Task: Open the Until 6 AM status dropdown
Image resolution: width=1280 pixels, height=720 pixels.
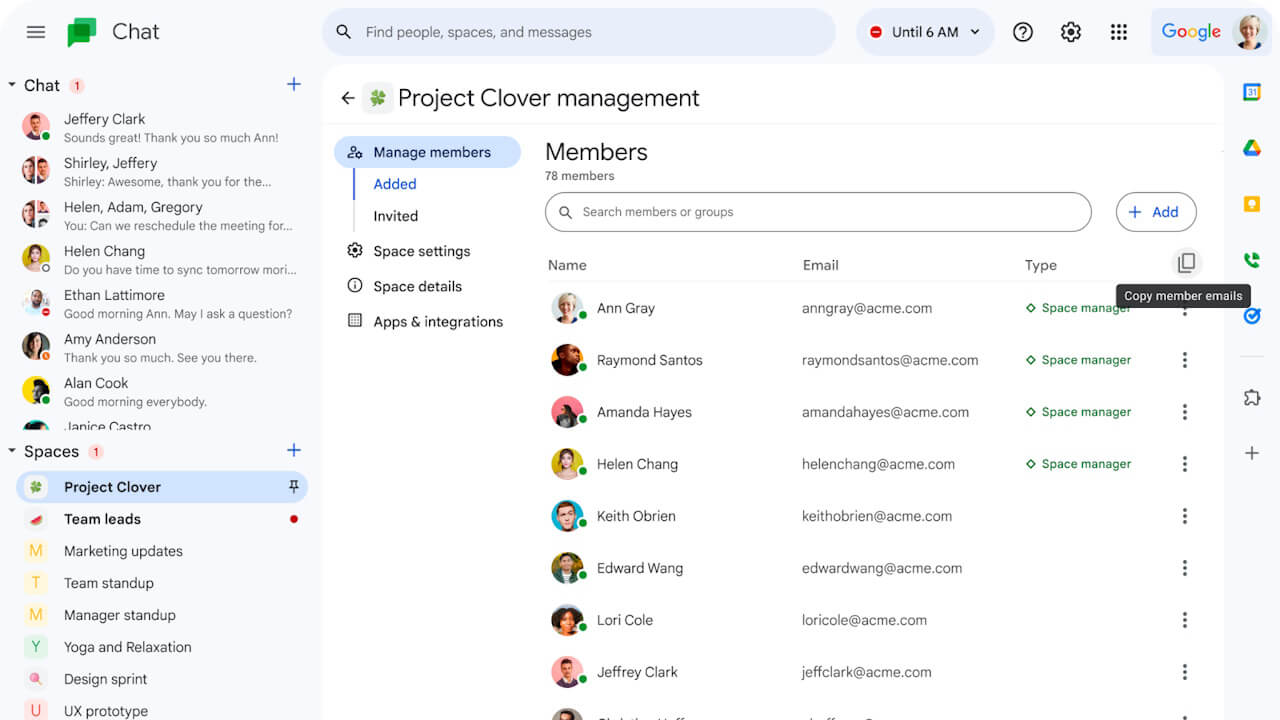Action: [x=924, y=31]
